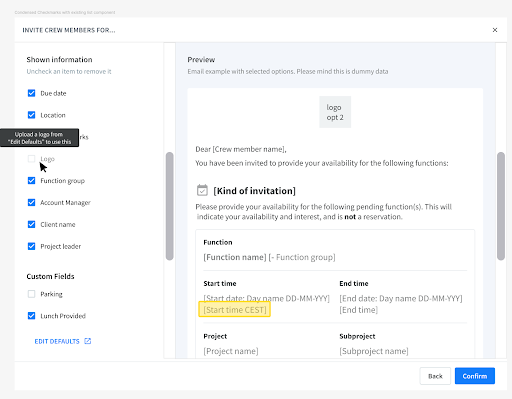512x399 pixels.
Task: Click the dialog title Invite Crew Members For
Action: point(69,30)
